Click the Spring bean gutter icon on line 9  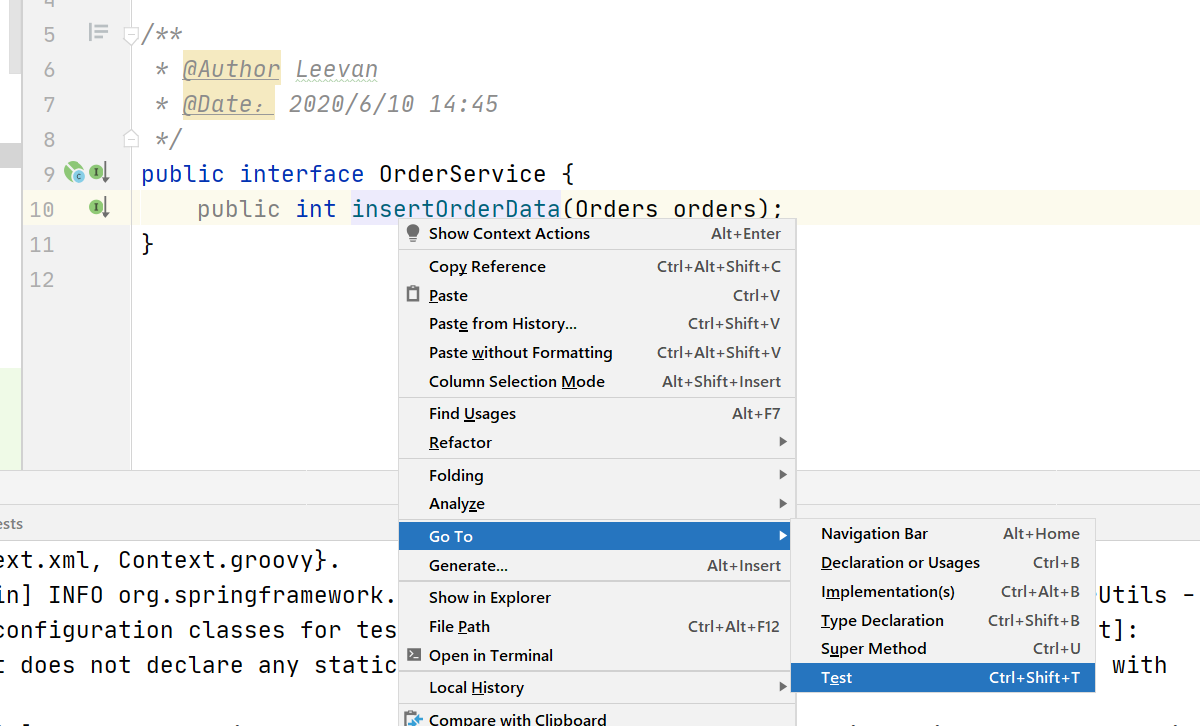[75, 174]
